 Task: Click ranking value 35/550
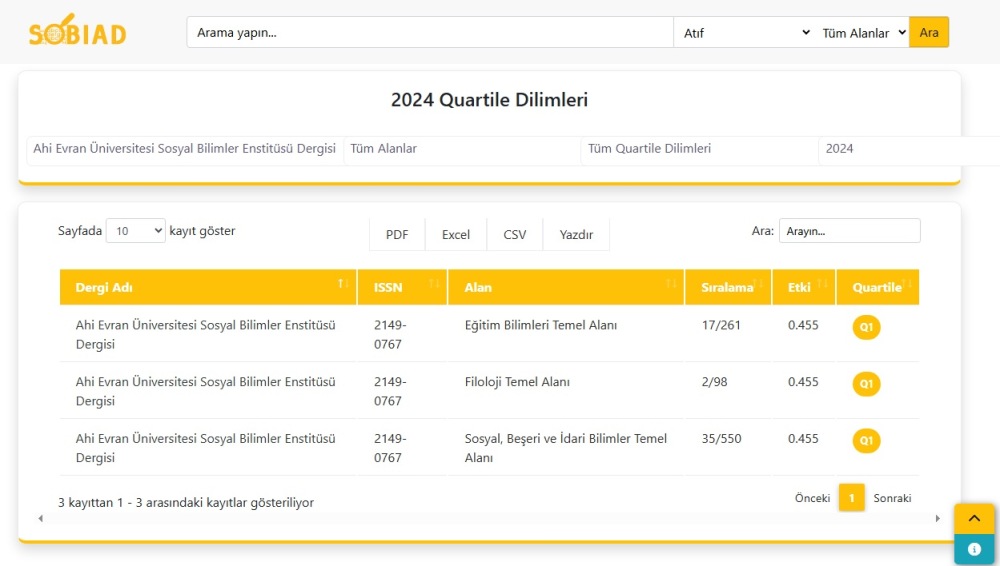tap(721, 439)
